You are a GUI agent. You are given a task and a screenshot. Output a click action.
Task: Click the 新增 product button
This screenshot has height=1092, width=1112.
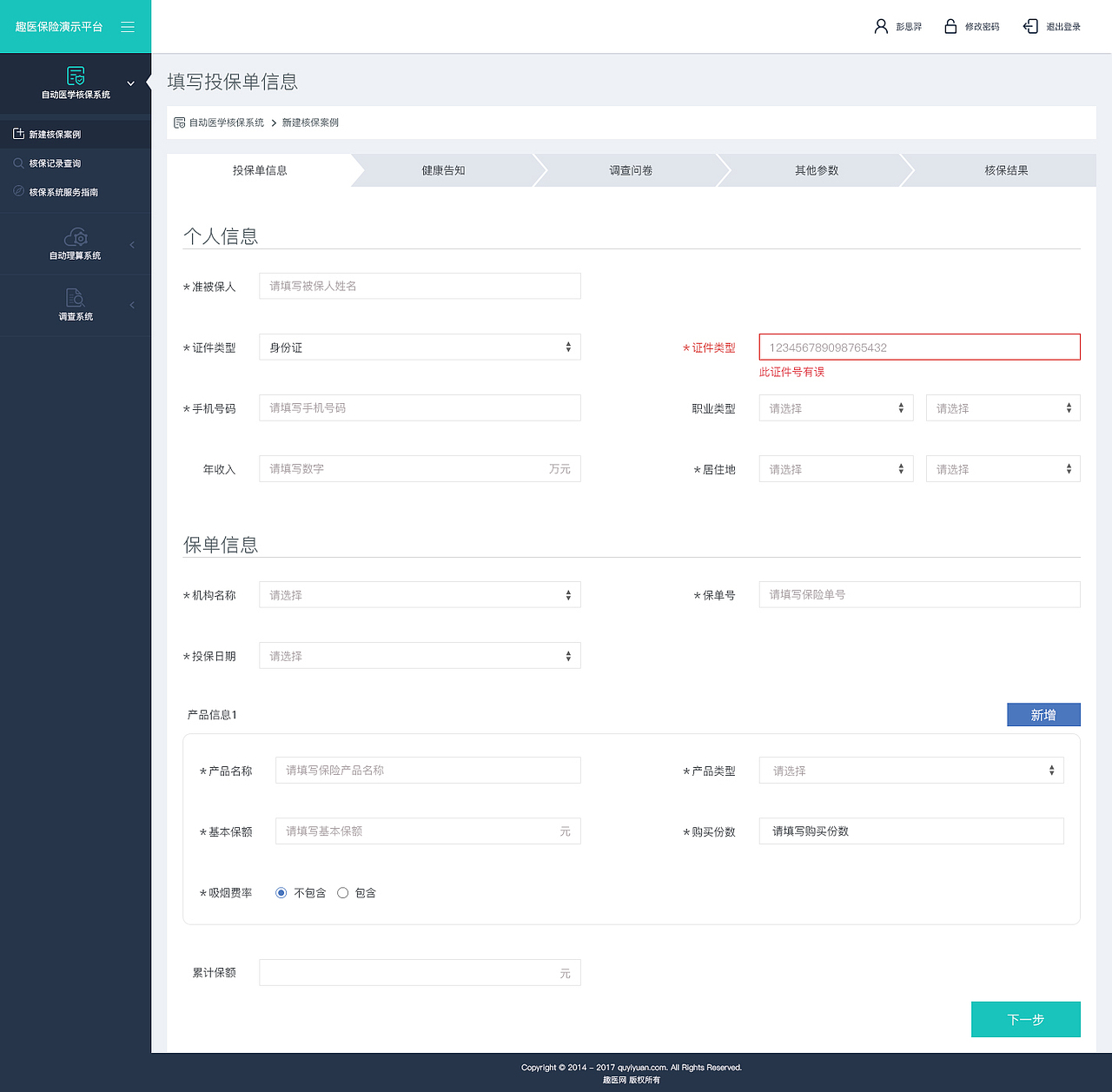[x=1043, y=714]
